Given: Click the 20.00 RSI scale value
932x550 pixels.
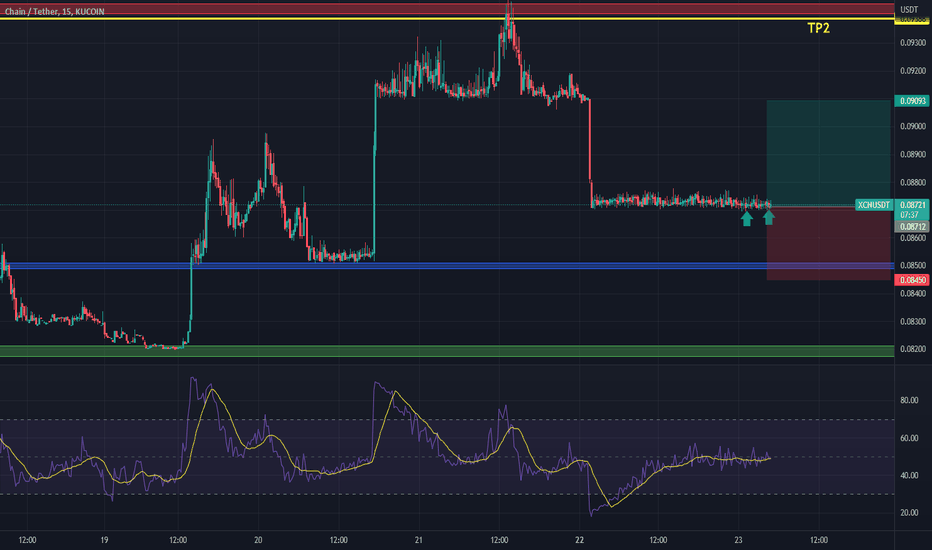Looking at the screenshot, I should coord(909,513).
